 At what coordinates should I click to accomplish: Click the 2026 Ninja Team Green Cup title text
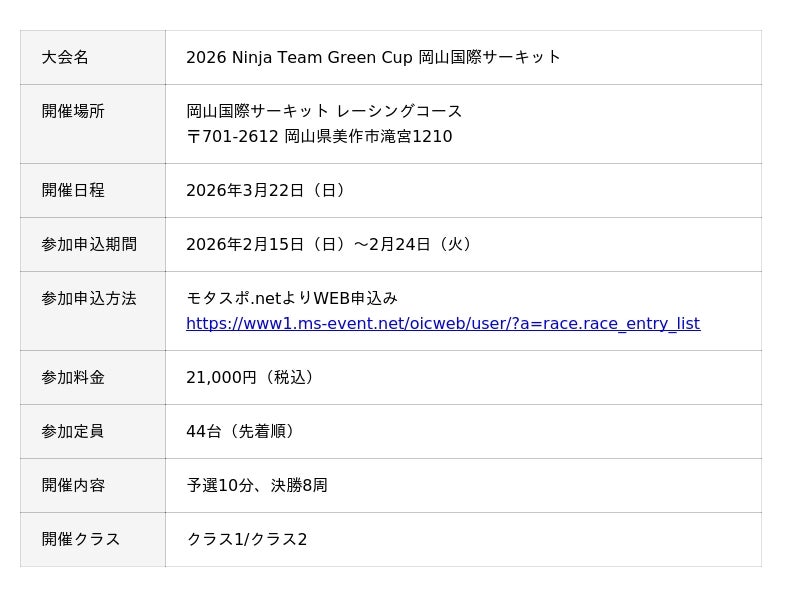pyautogui.click(x=373, y=58)
